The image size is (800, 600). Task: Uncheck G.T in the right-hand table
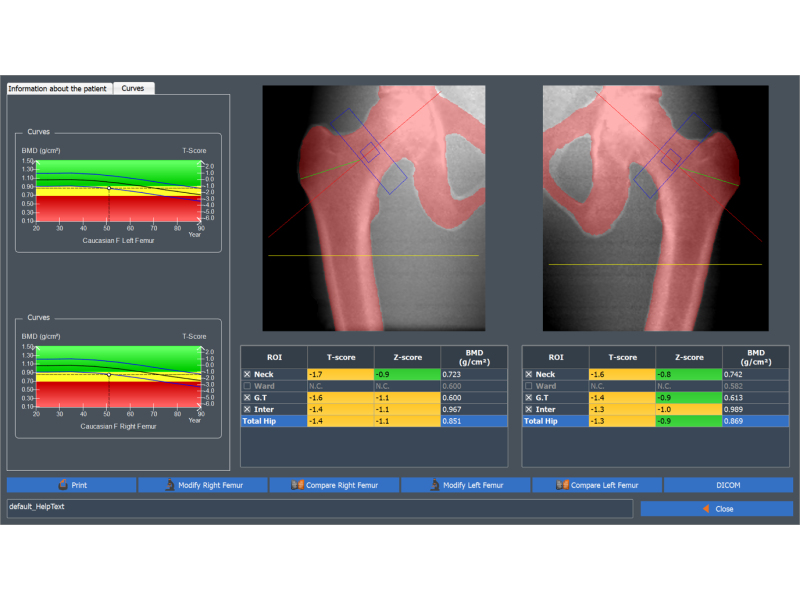(529, 398)
